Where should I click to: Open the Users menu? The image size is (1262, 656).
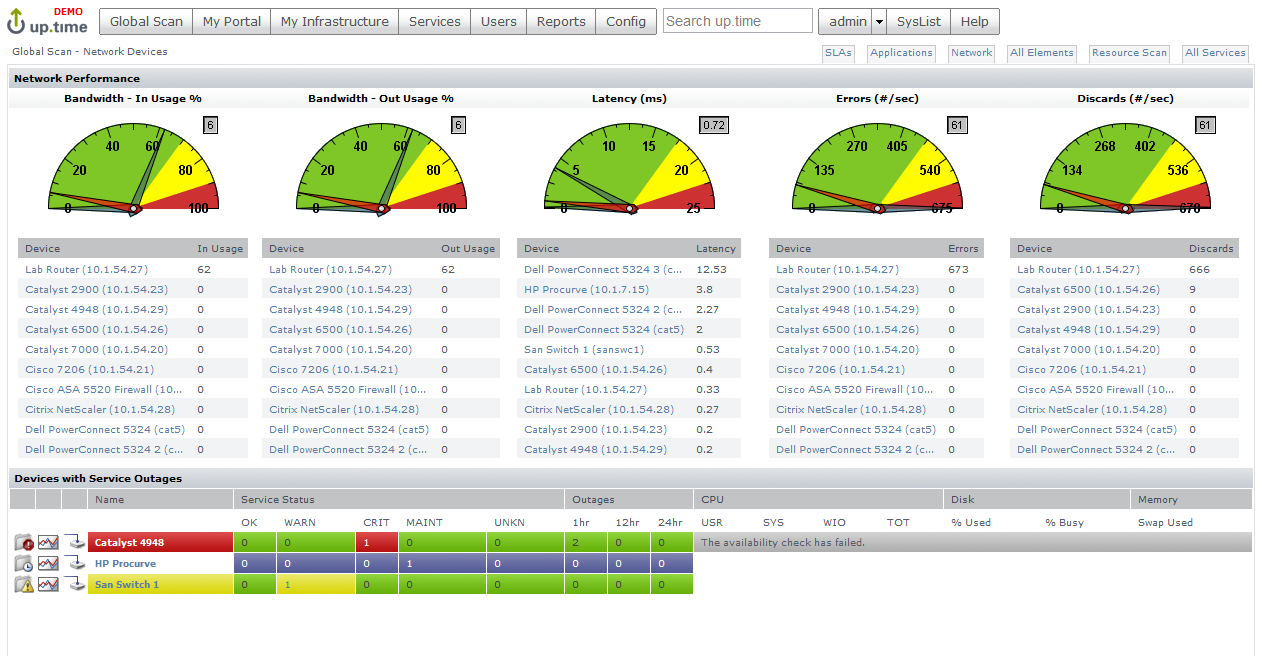point(499,21)
